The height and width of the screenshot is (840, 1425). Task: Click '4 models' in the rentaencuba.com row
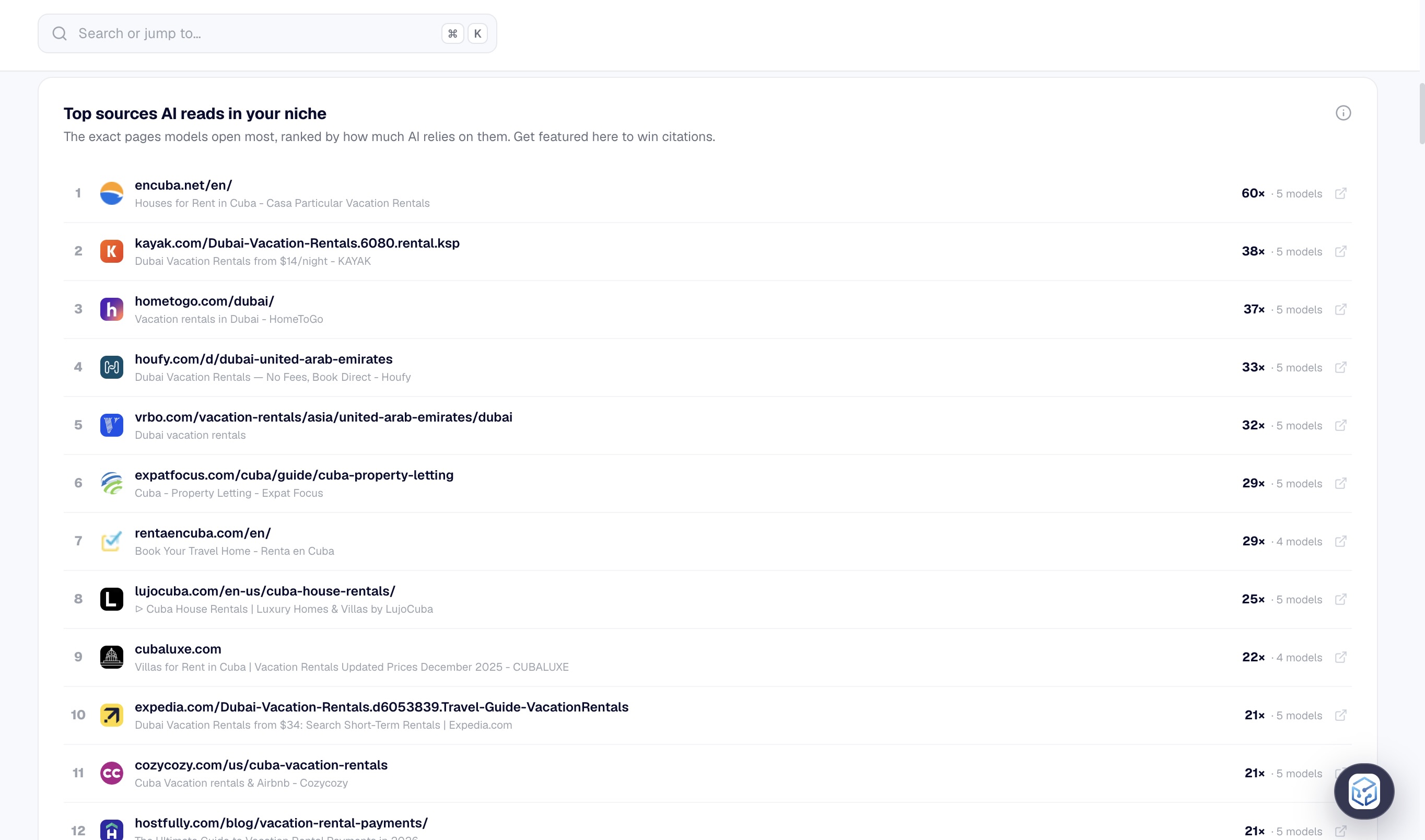1299,542
